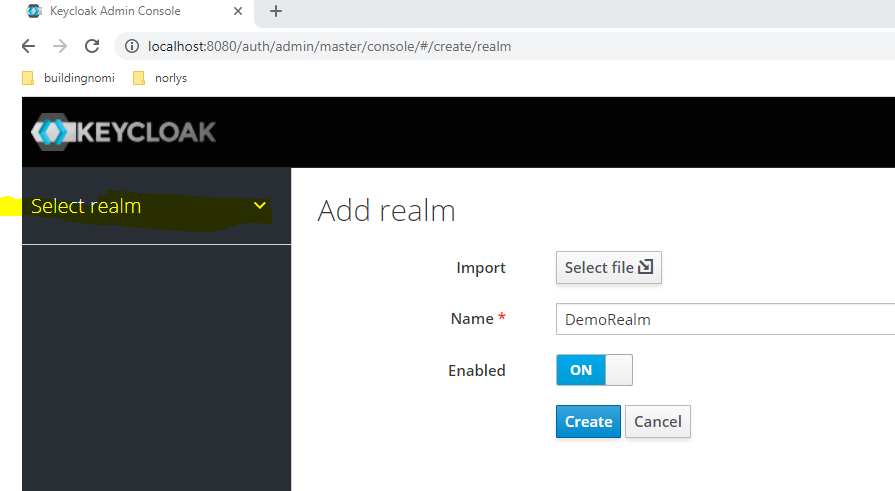This screenshot has width=895, height=491.
Task: Click the Create button
Action: (x=588, y=422)
